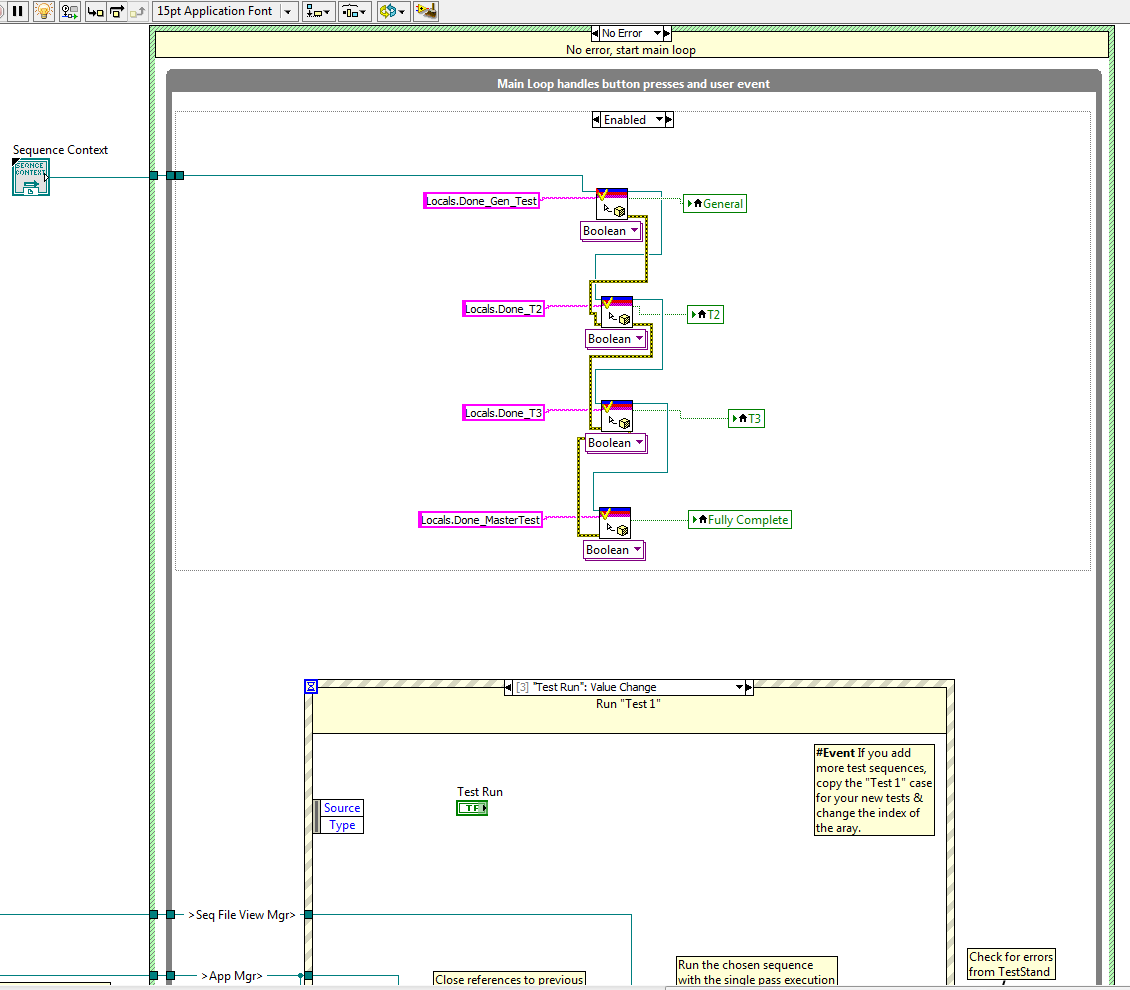Toggle Retain Wire Values button
1130x990 pixels.
pos(70,11)
